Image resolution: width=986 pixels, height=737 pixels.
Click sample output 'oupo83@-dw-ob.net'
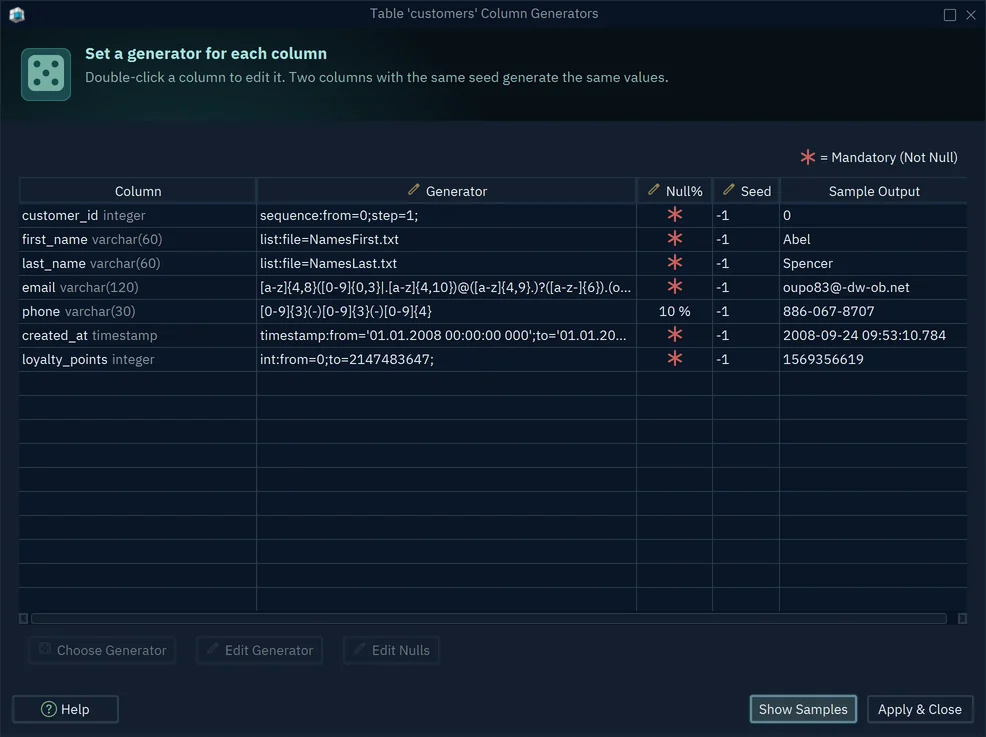[846, 287]
